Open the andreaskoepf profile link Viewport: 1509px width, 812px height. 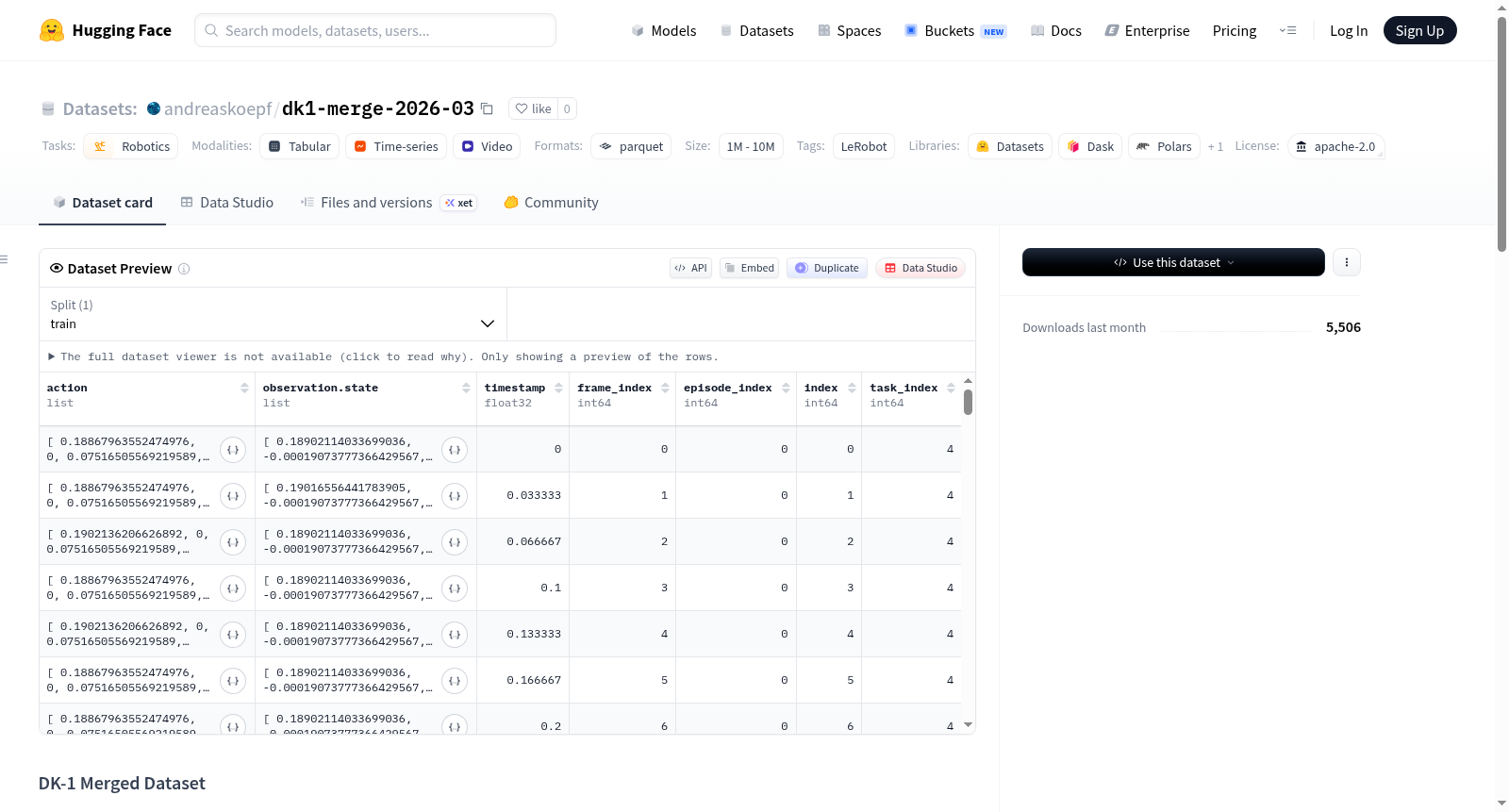pyautogui.click(x=218, y=108)
